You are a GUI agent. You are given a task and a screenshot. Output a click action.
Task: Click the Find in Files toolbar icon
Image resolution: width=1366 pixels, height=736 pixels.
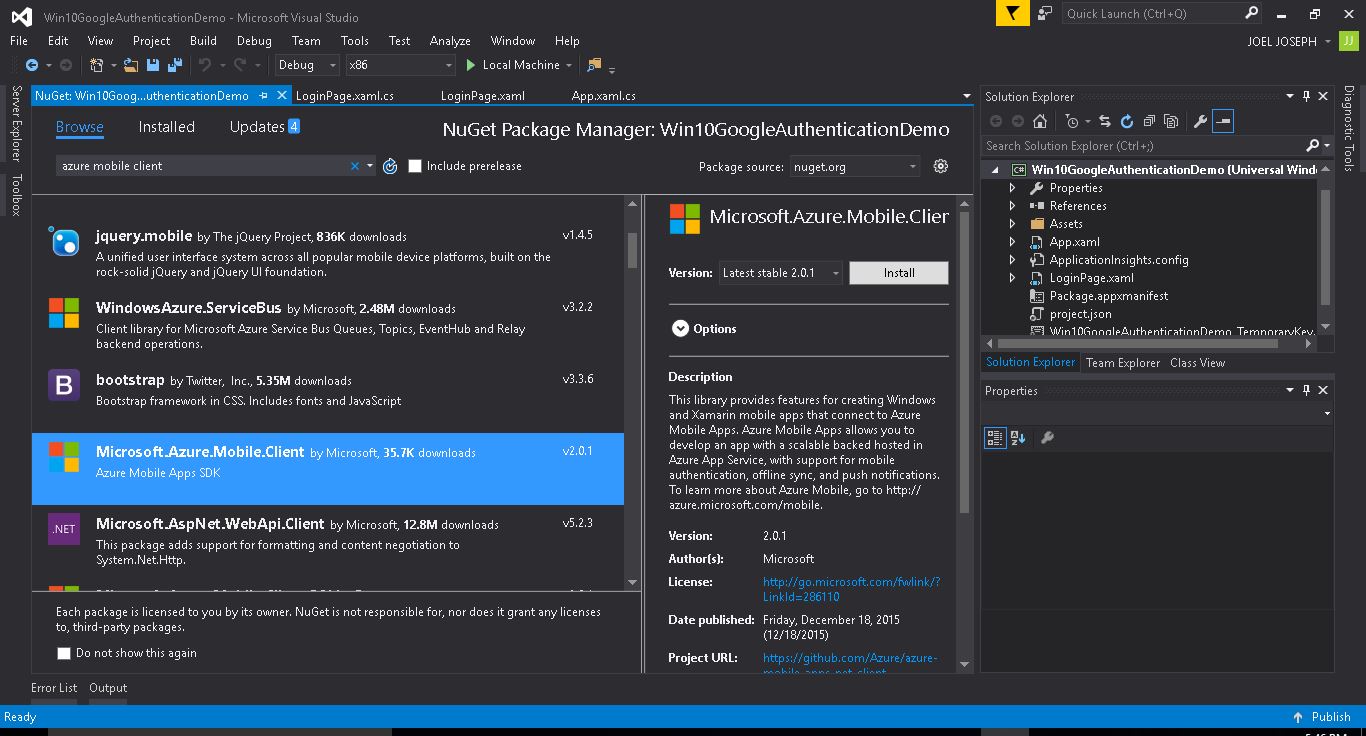click(x=594, y=65)
